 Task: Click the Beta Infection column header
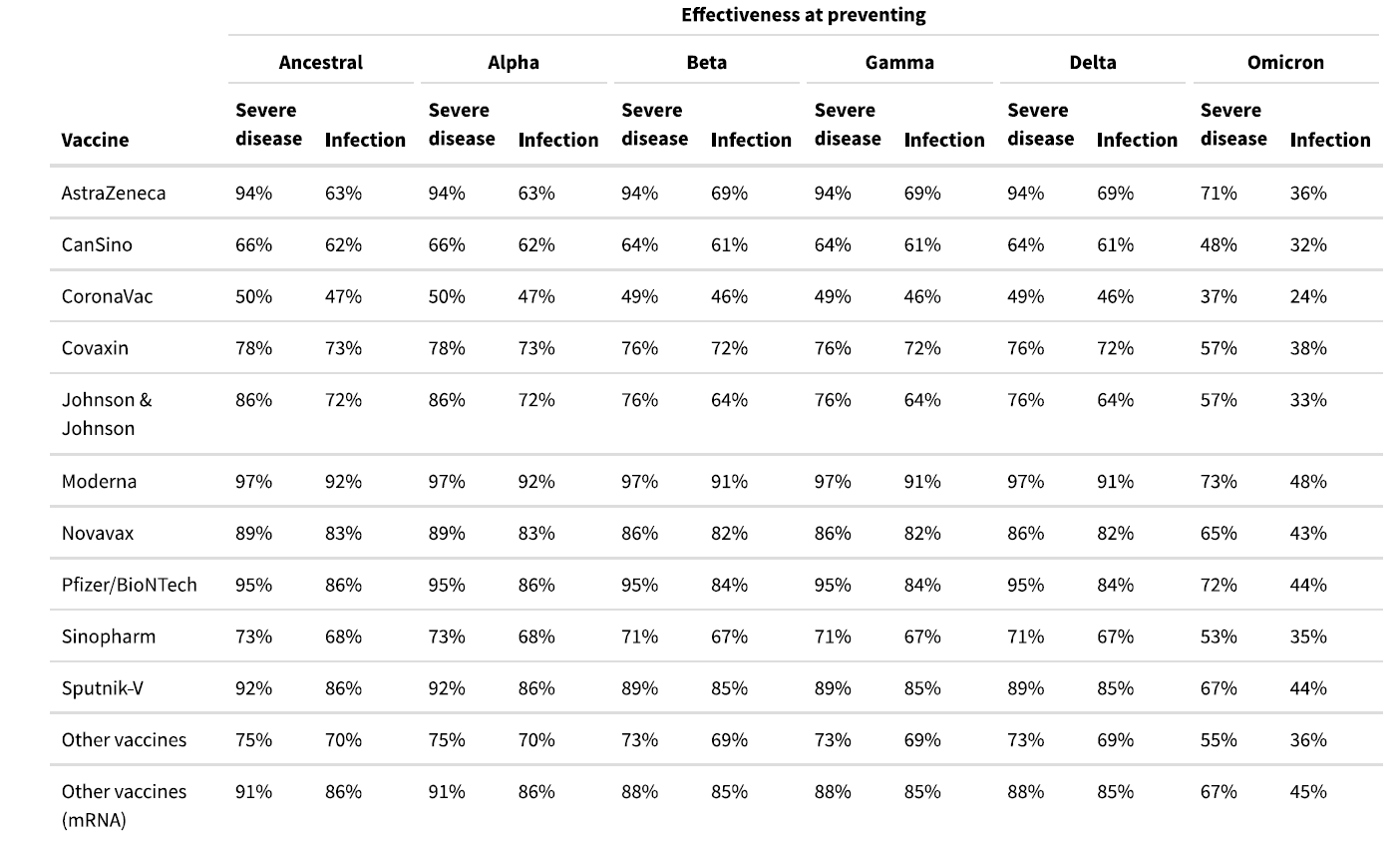[x=751, y=140]
